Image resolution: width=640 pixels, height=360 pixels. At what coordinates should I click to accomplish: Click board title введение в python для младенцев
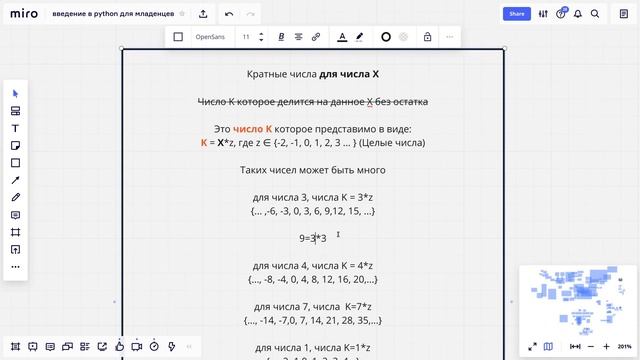click(x=113, y=14)
